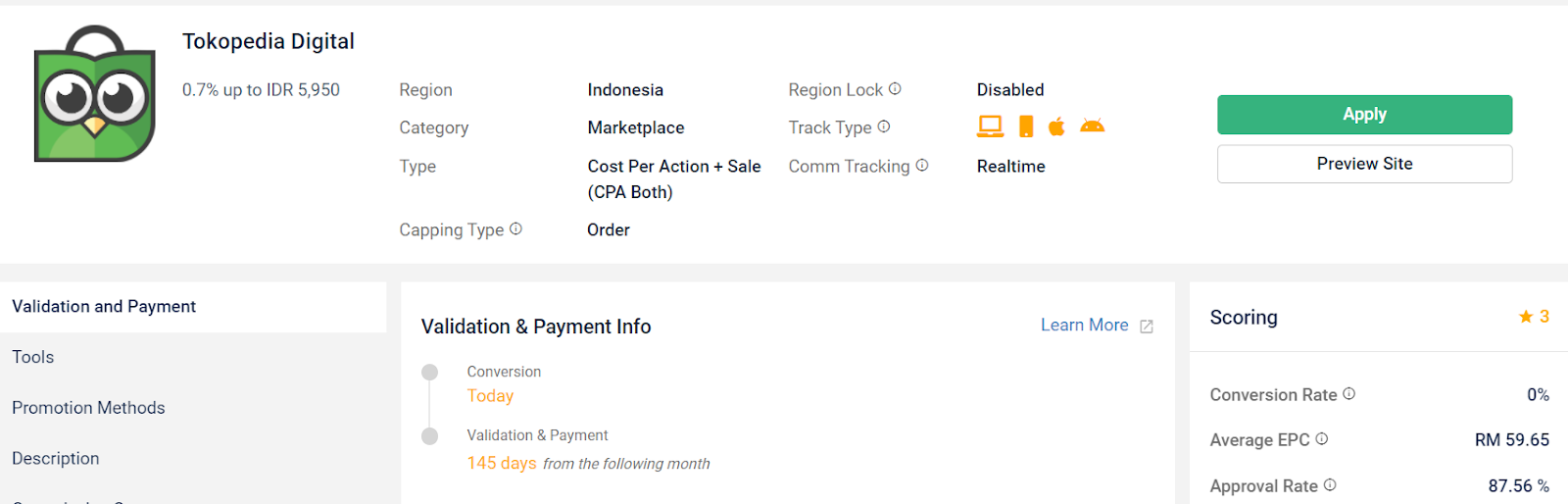Click the Tokopedia Digital title

tap(269, 41)
